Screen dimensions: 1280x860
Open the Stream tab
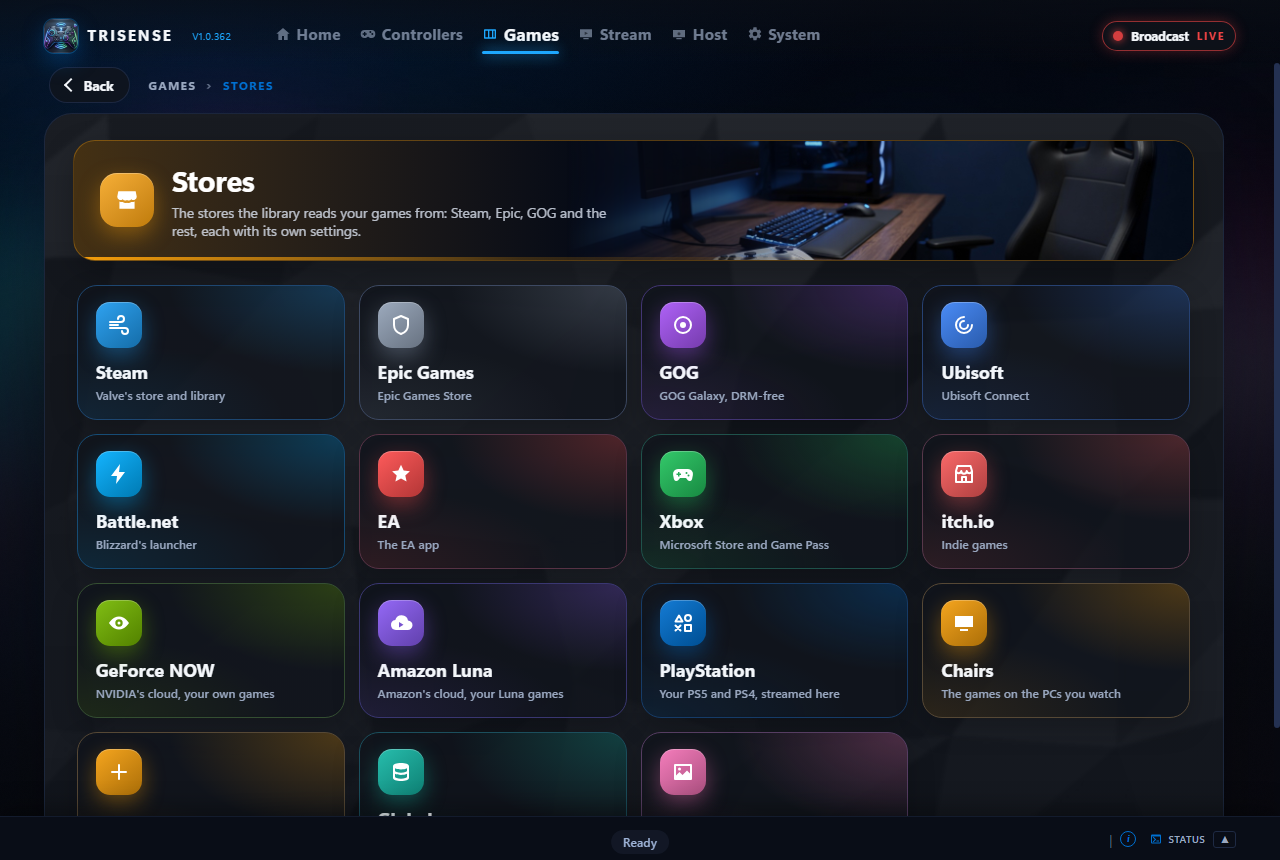coord(615,35)
